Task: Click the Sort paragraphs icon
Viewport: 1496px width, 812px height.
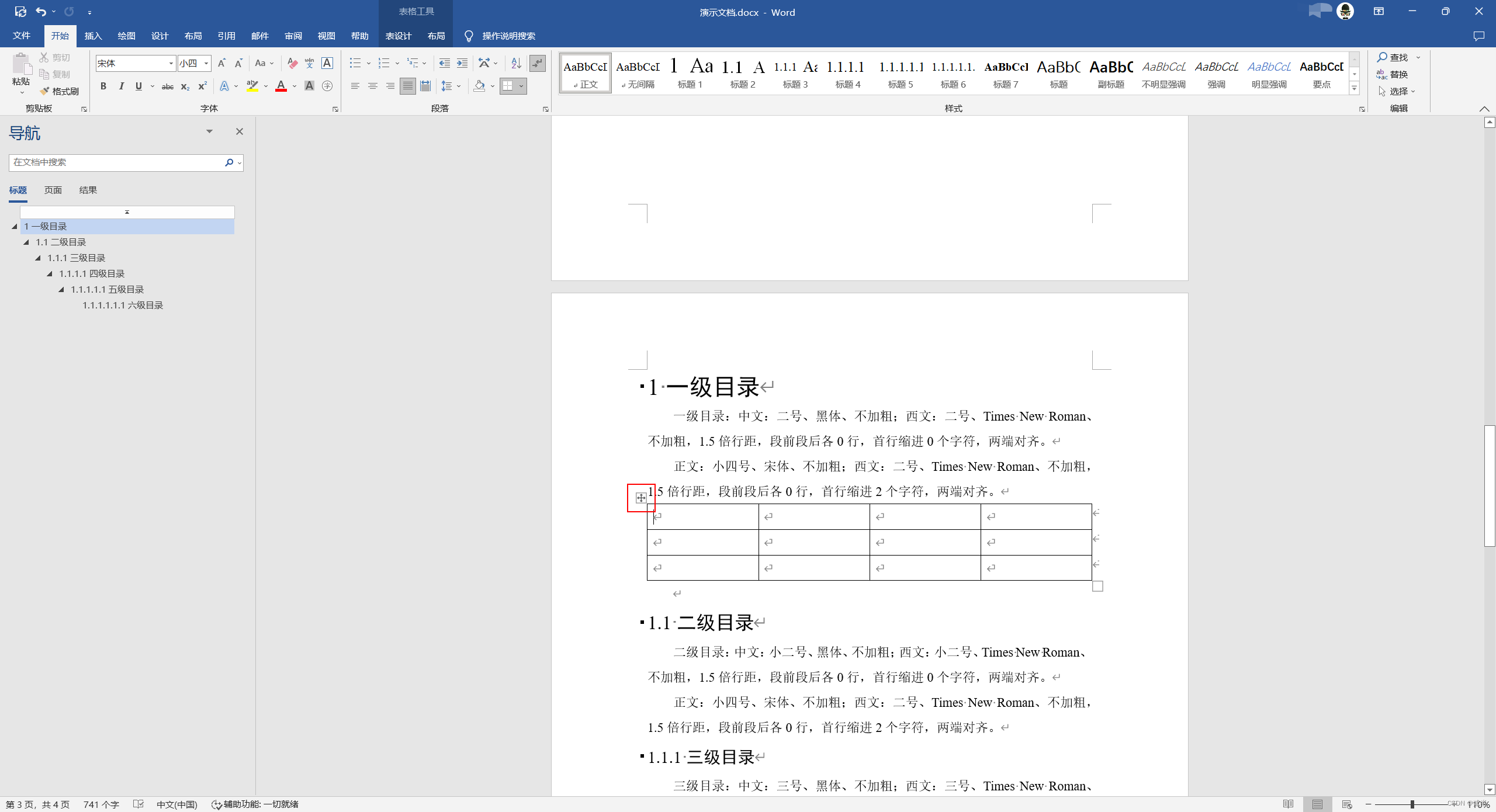Action: (x=515, y=63)
